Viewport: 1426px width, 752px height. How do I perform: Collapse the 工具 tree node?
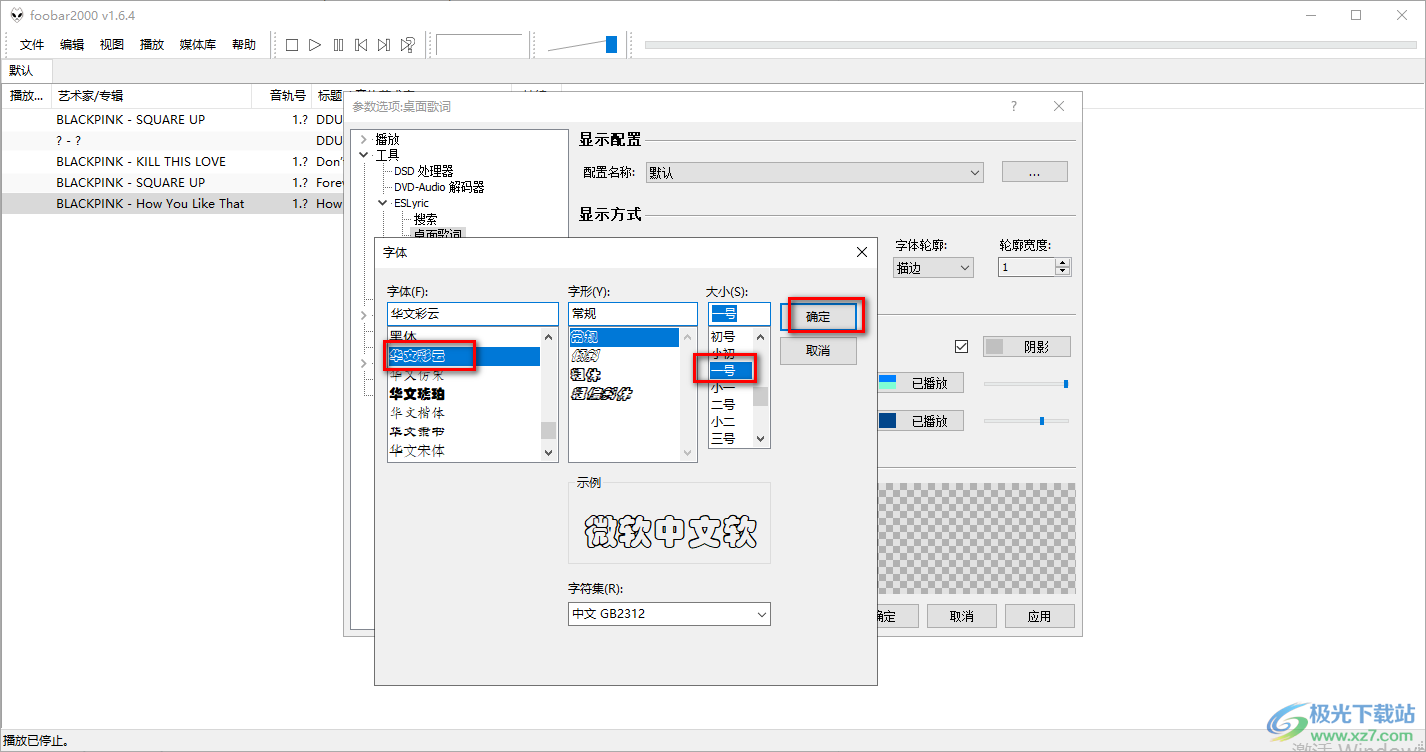click(363, 155)
